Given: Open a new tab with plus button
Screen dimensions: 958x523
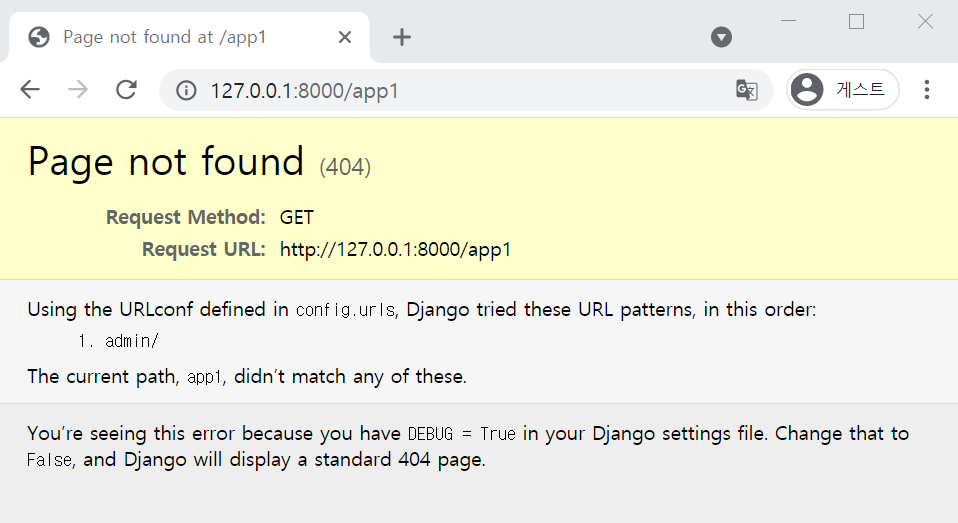Looking at the screenshot, I should click(x=401, y=37).
